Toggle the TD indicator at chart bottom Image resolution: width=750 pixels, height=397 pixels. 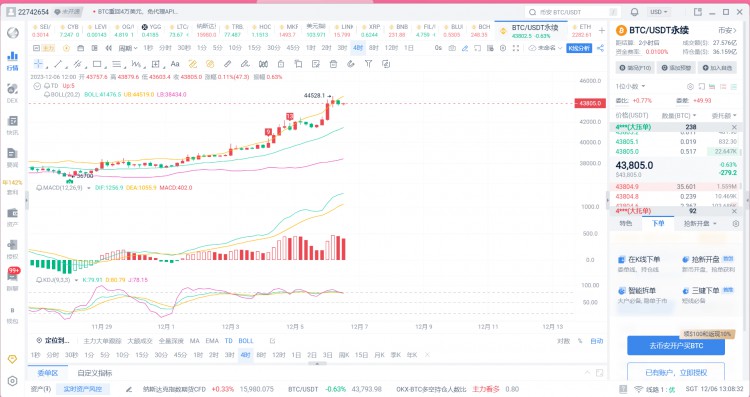click(x=229, y=341)
